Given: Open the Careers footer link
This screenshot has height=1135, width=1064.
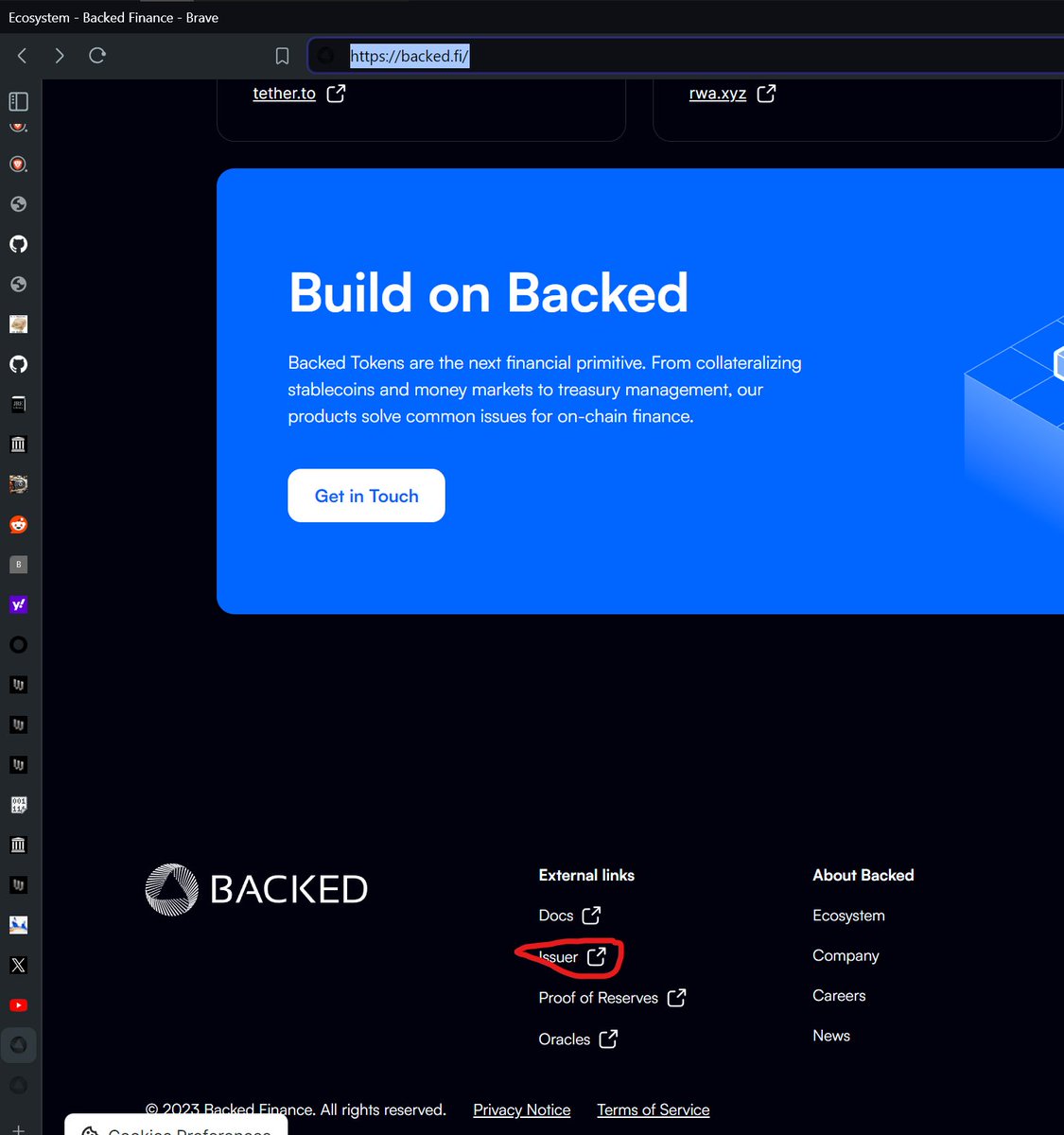Looking at the screenshot, I should click(839, 995).
